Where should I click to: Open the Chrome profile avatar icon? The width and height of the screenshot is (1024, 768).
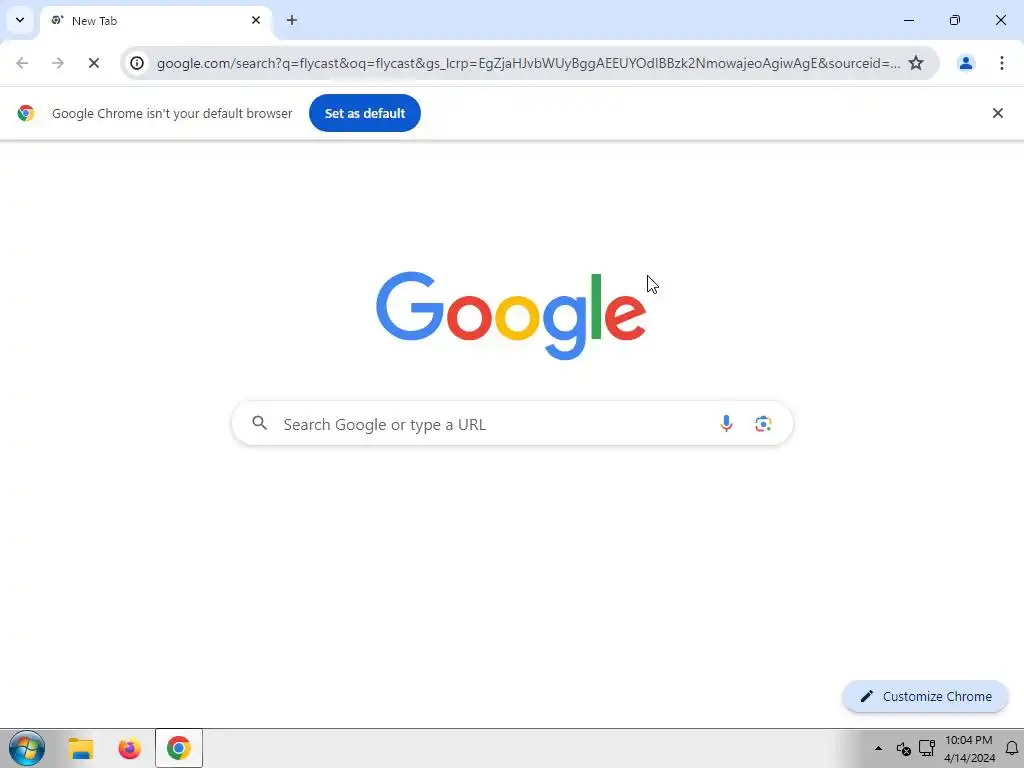(965, 63)
